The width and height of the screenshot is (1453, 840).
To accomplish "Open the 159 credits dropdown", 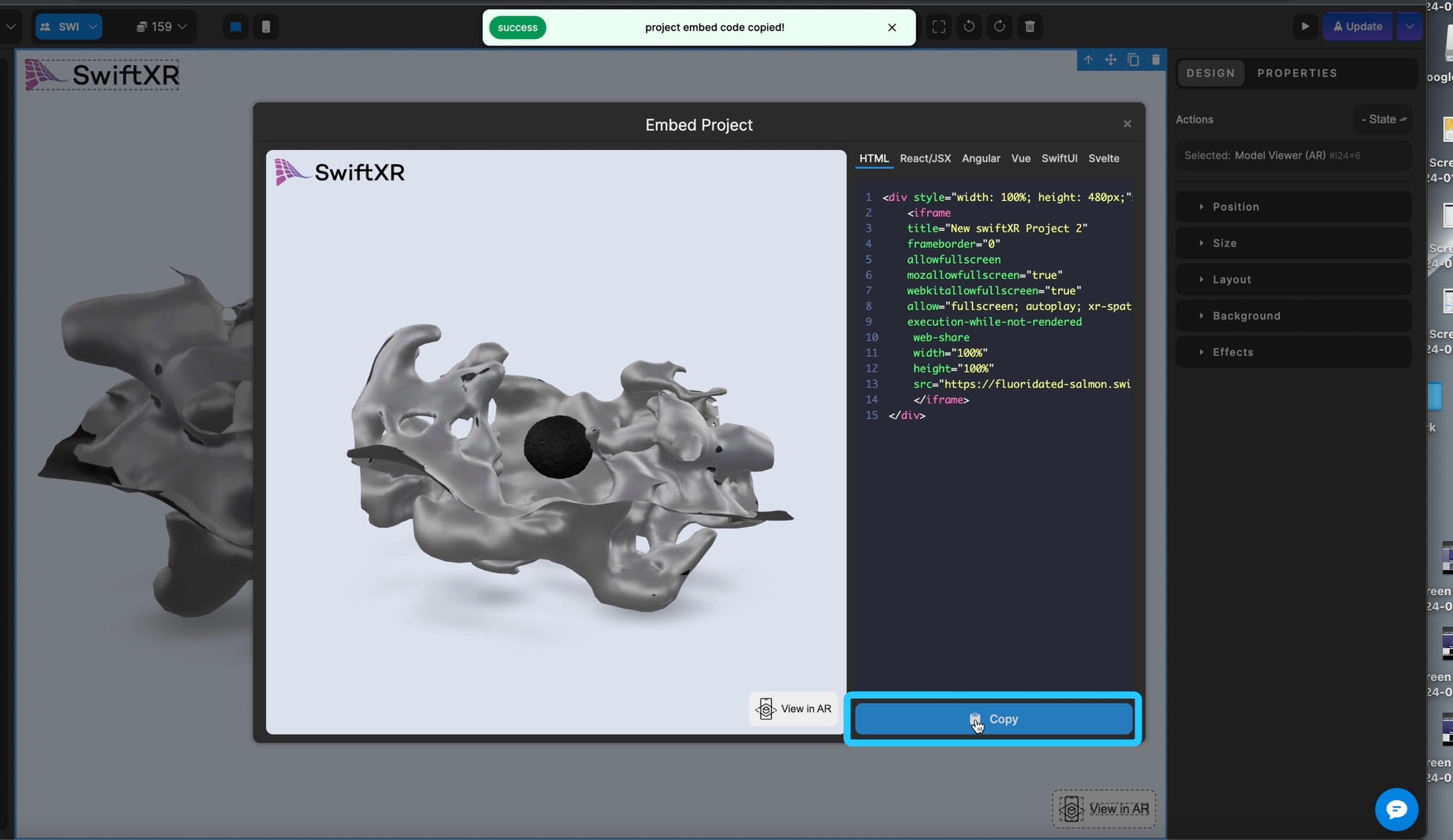I will tap(161, 26).
